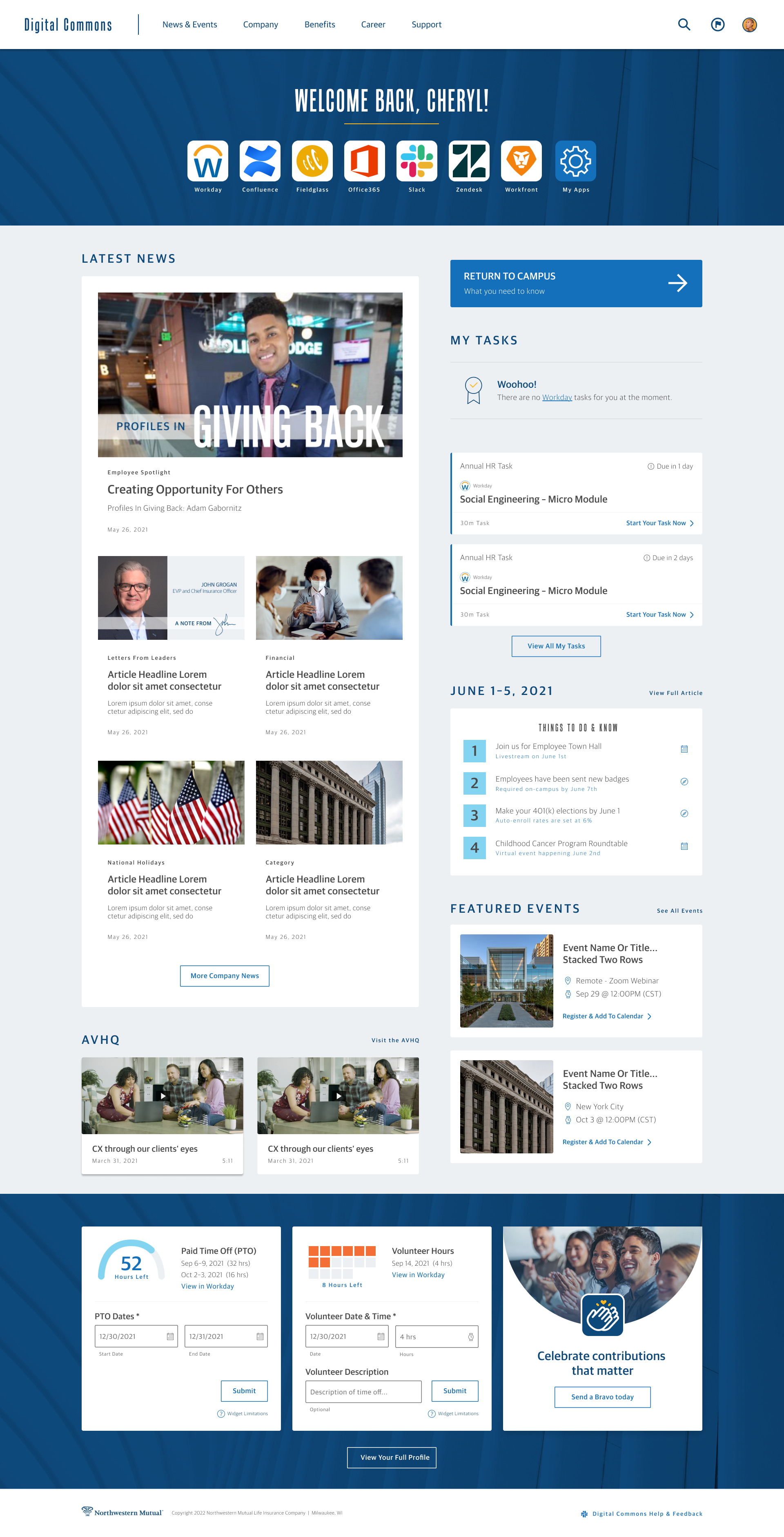Viewport: 784px width, 1537px height.
Task: Click Send a Bravo today button
Action: tap(603, 1397)
